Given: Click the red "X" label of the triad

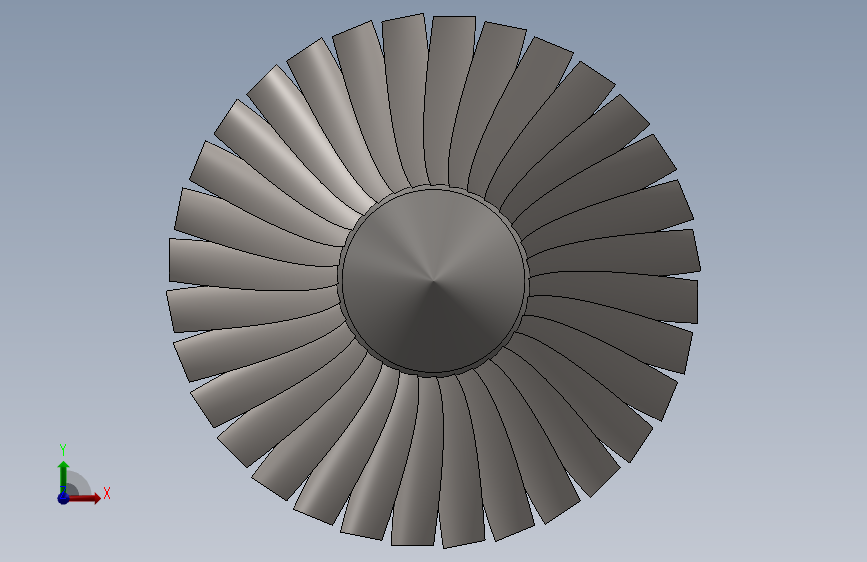Looking at the screenshot, I should coord(107,493).
